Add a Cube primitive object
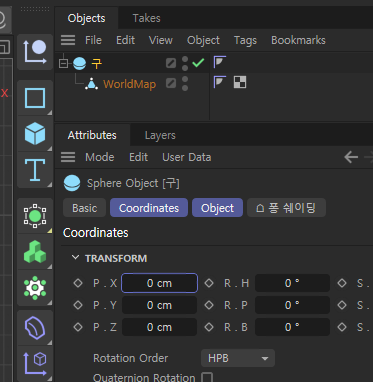The image size is (373, 382). [x=35, y=133]
